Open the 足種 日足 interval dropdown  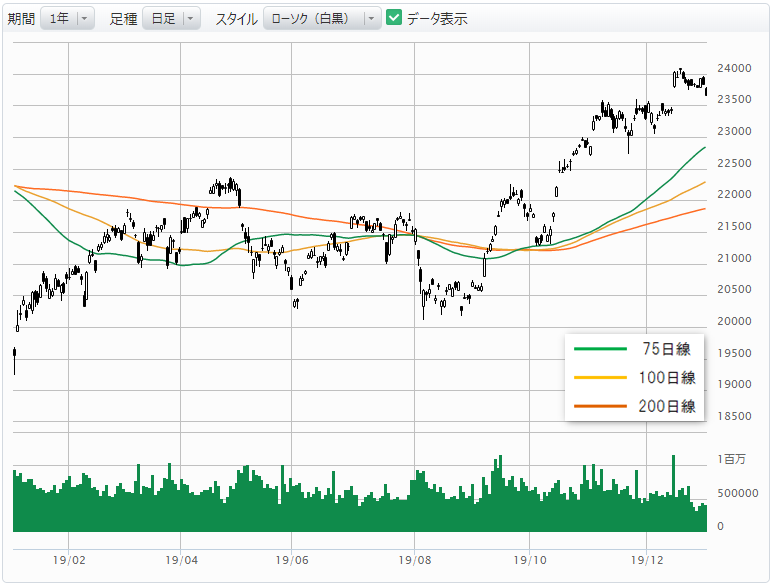[x=171, y=19]
